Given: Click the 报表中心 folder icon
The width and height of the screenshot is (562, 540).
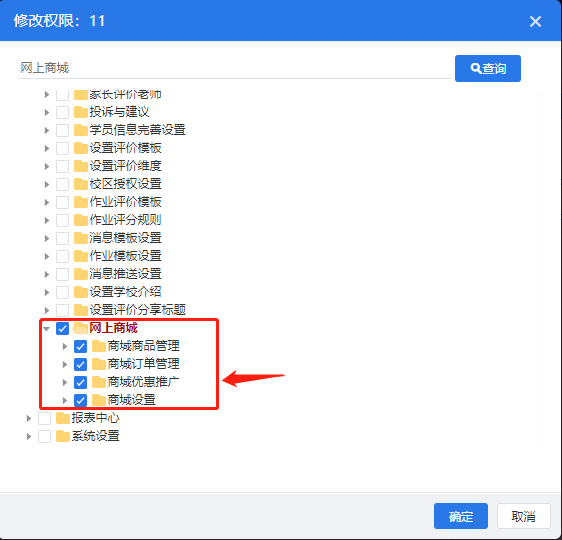Looking at the screenshot, I should 63,418.
